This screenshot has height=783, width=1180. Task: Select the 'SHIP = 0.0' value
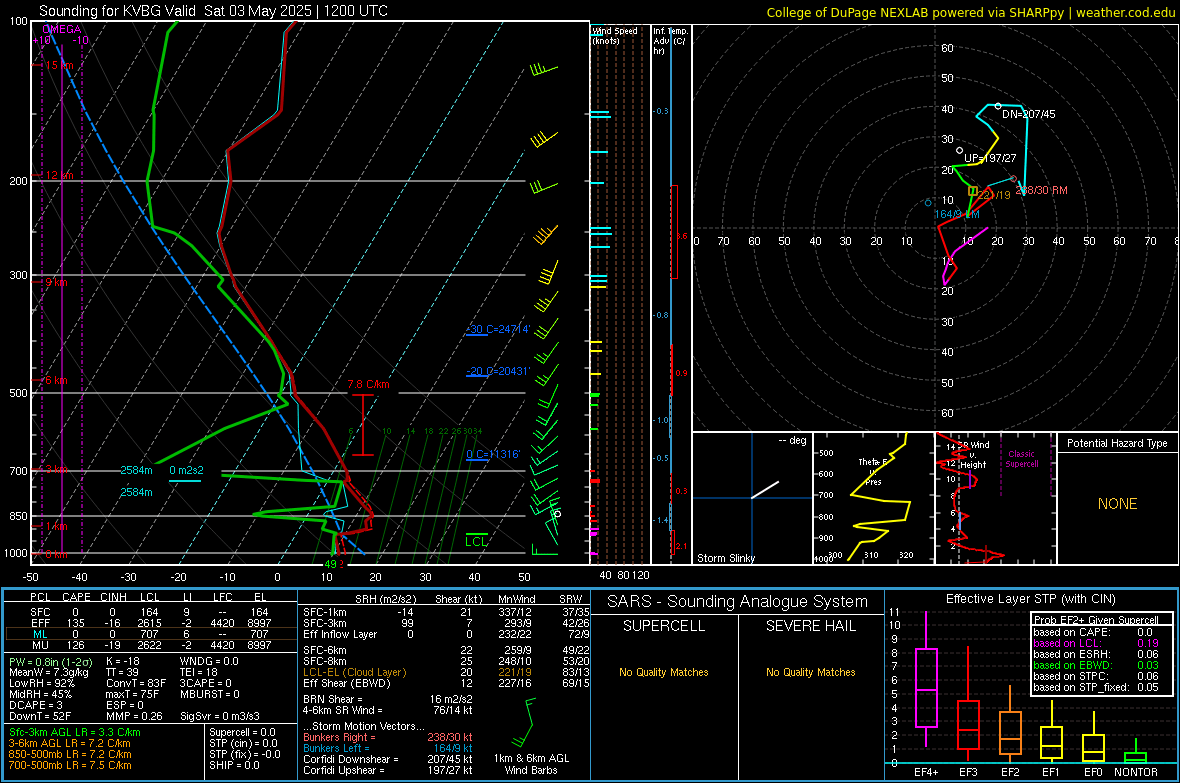click(234, 765)
